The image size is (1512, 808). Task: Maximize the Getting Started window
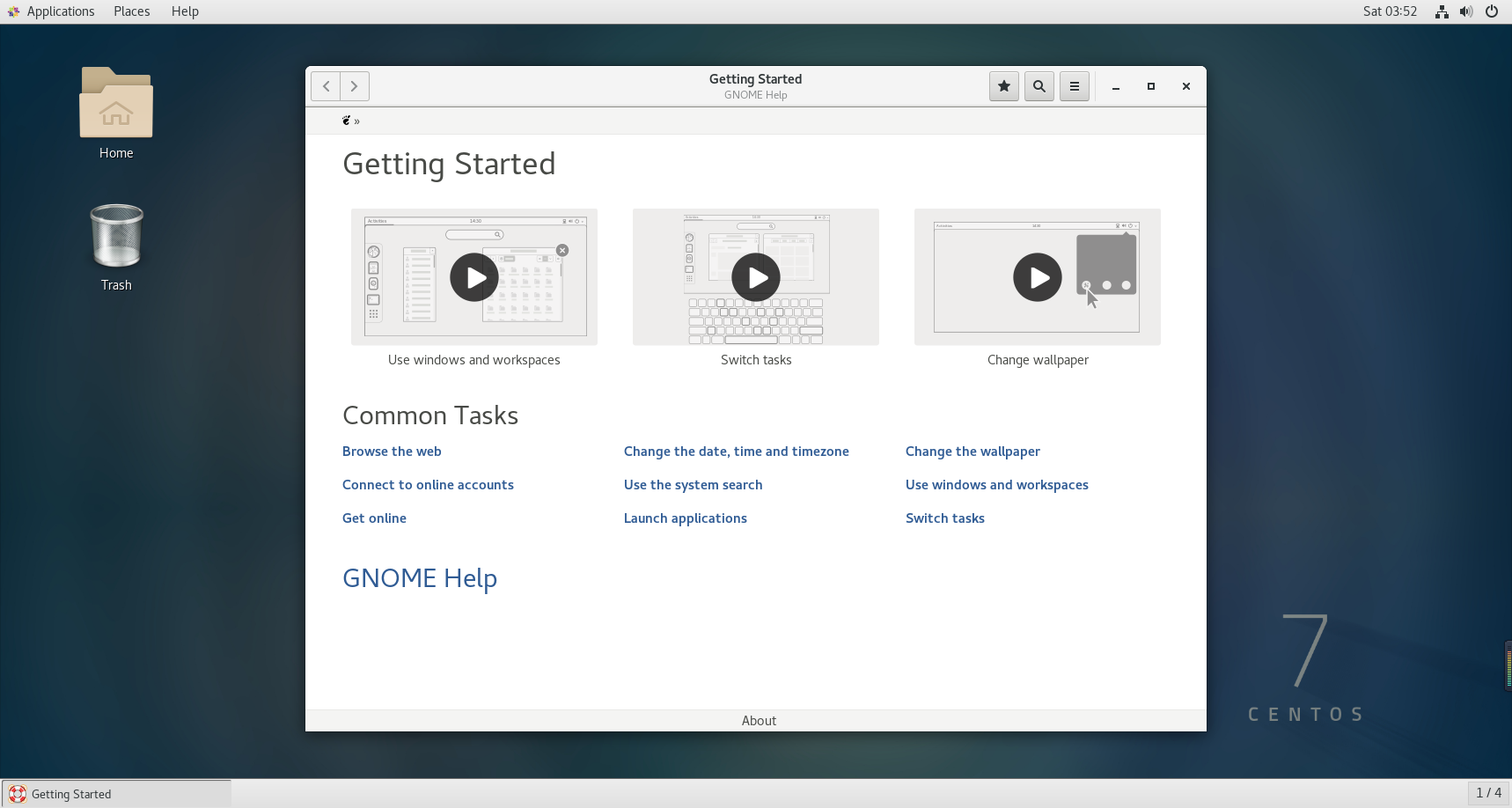click(x=1151, y=86)
